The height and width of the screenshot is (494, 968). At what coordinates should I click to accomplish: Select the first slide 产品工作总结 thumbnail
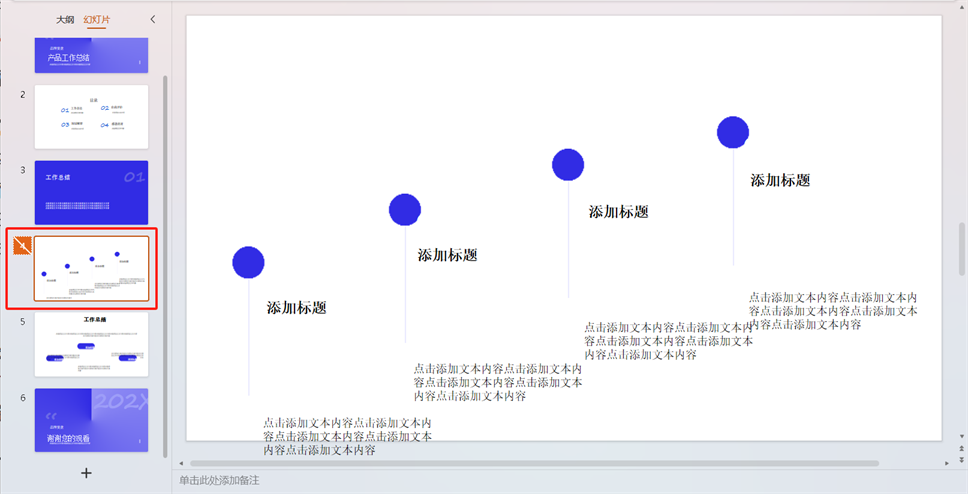91,55
